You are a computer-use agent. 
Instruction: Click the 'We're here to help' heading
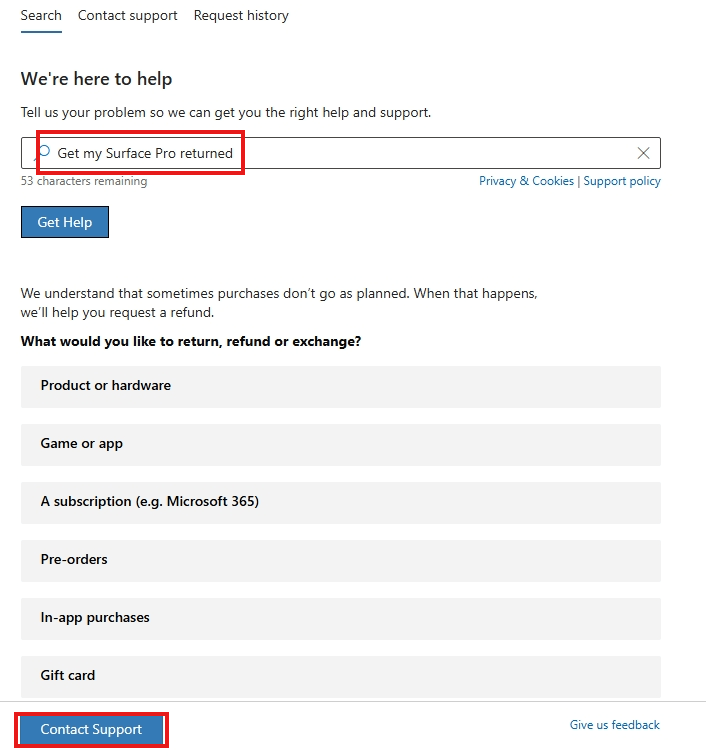pyautogui.click(x=96, y=79)
